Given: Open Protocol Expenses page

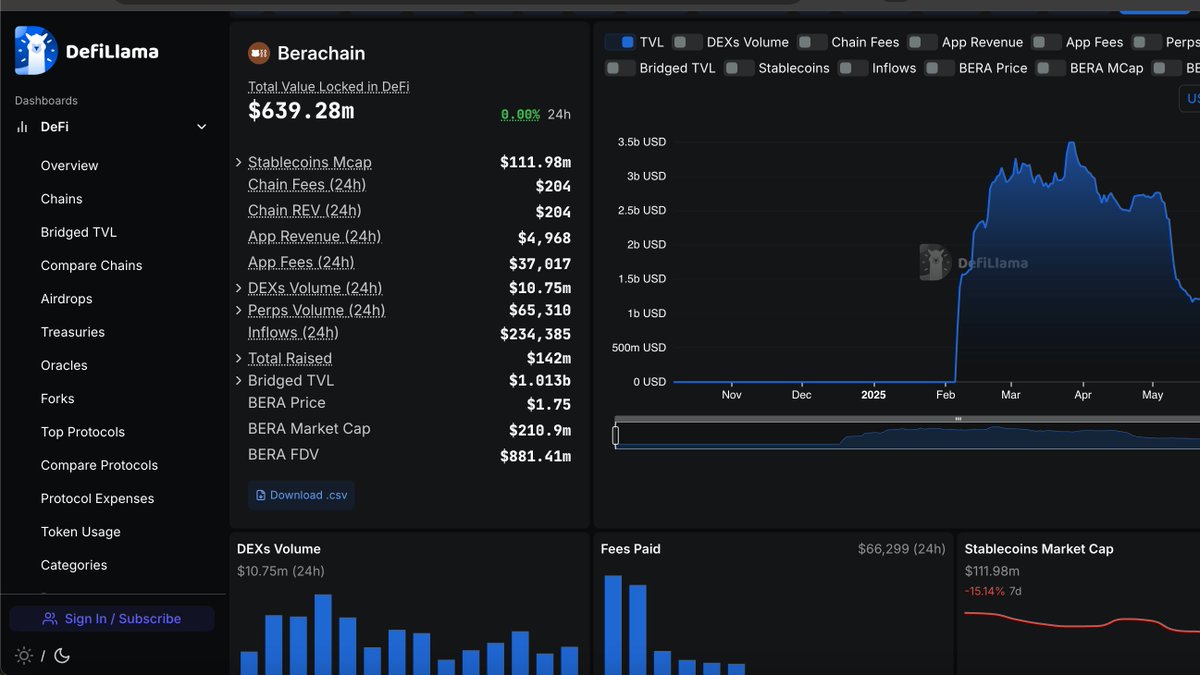Looking at the screenshot, I should (x=97, y=499).
